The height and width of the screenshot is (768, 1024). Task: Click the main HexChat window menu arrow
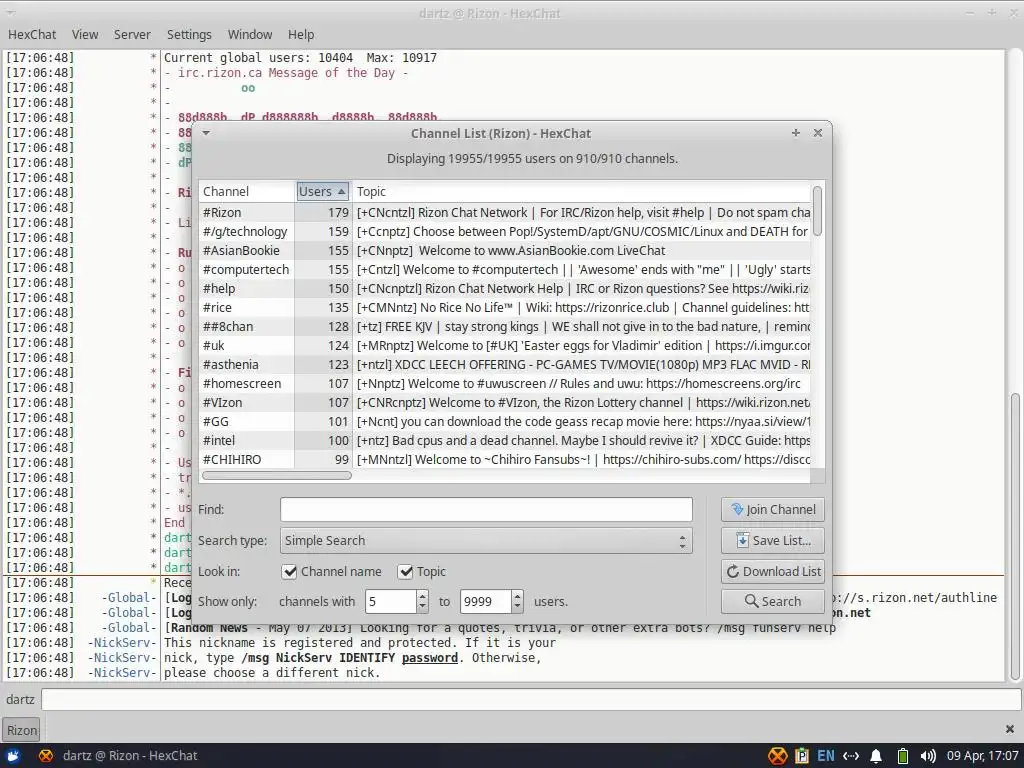pyautogui.click(x=10, y=13)
